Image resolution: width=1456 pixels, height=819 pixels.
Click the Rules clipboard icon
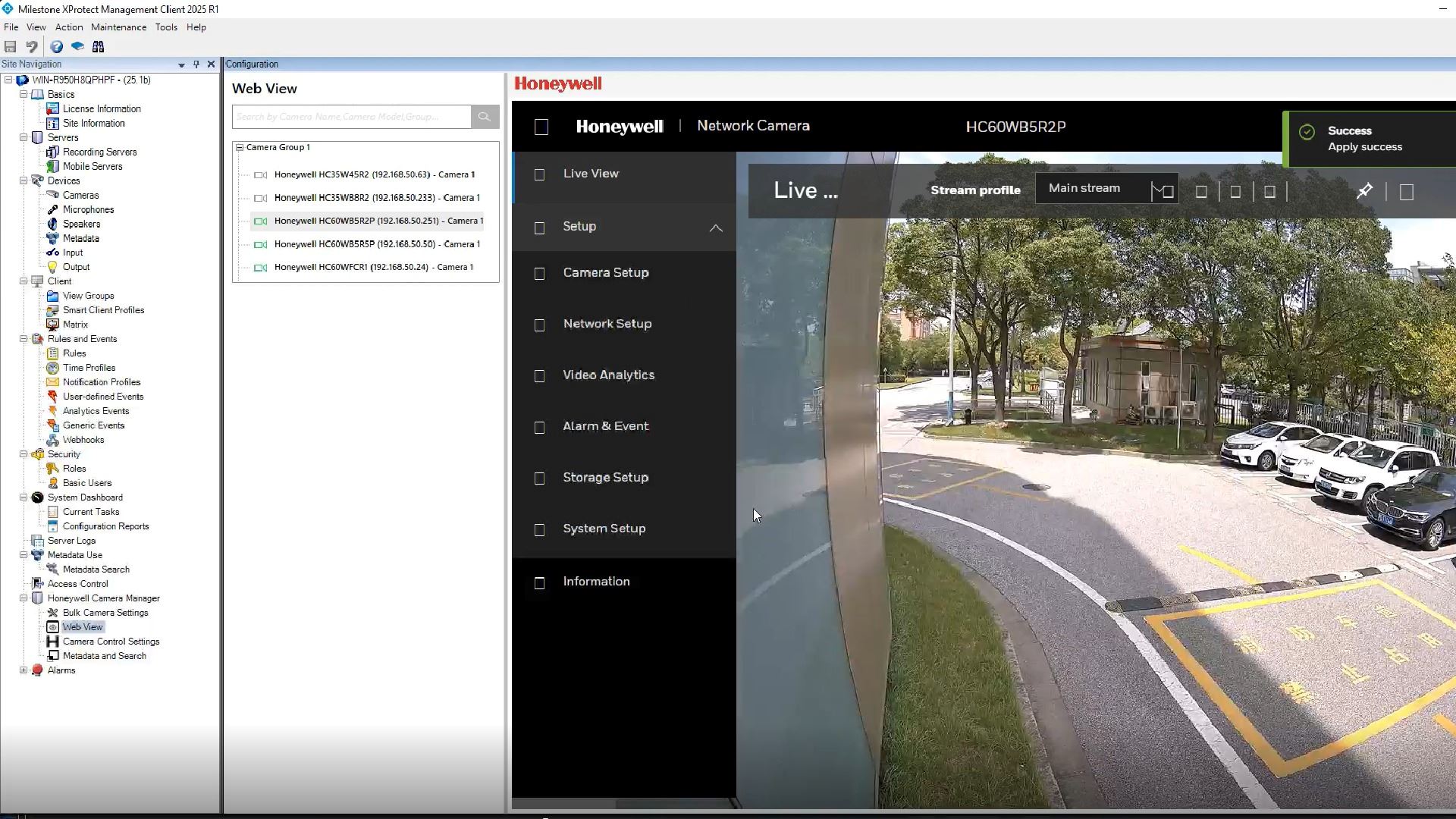(x=52, y=353)
